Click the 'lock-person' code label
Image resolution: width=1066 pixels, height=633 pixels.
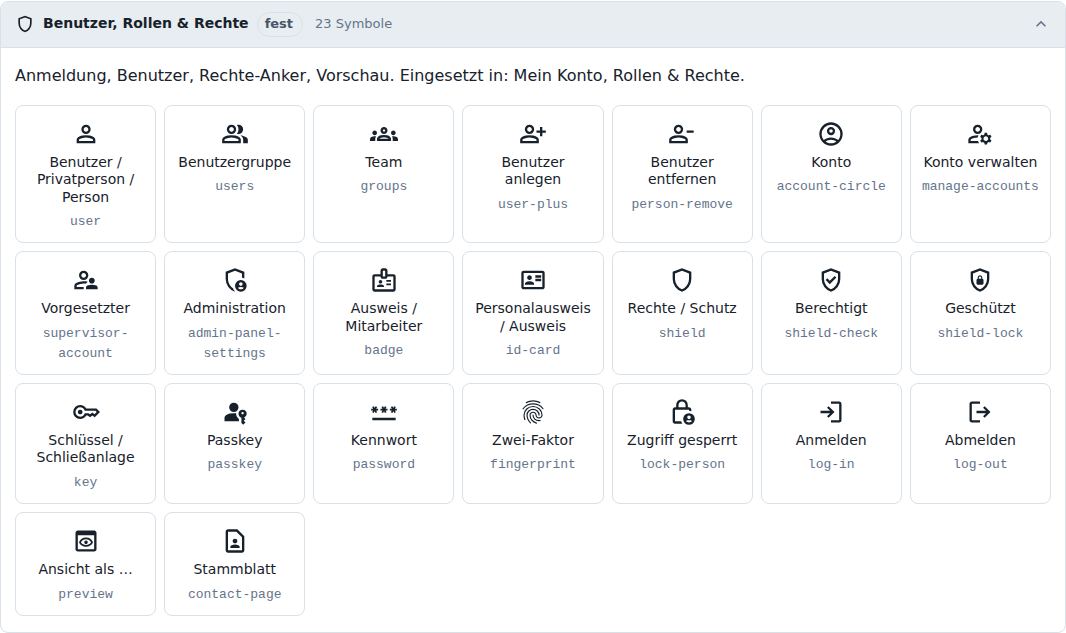point(682,464)
